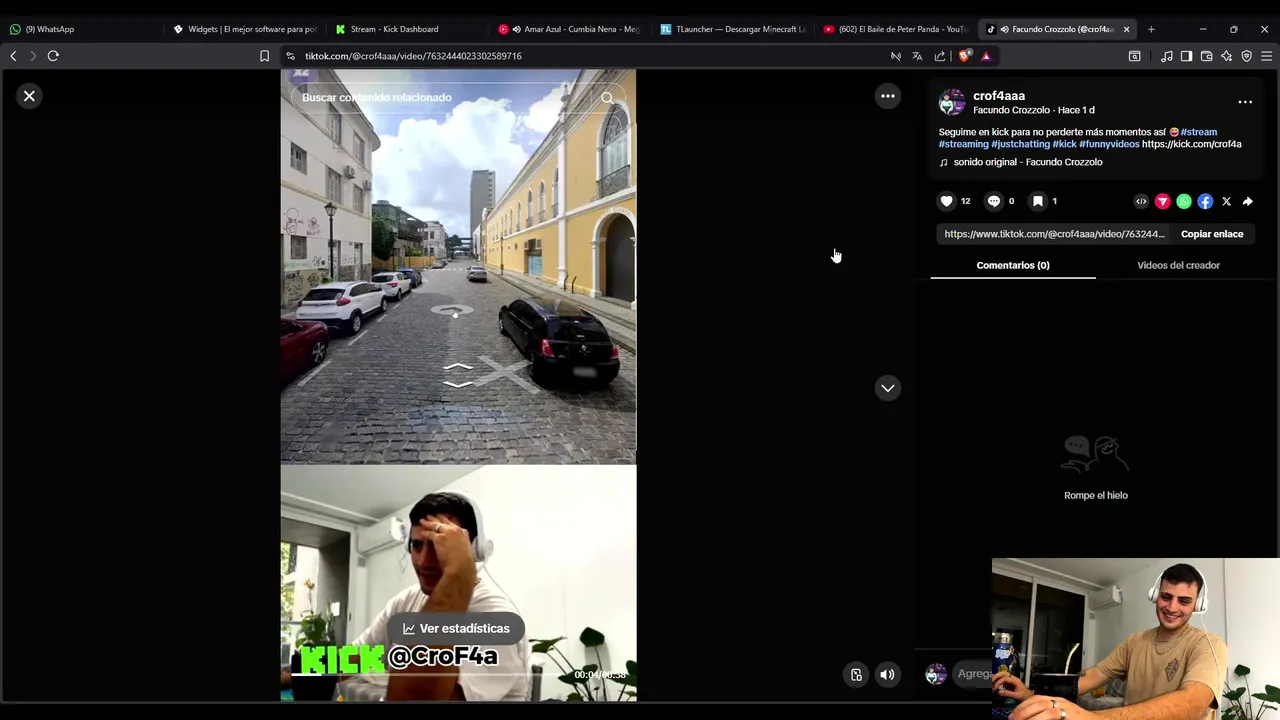This screenshot has width=1280, height=720.
Task: Open the Brave wallet icon
Action: [x=1206, y=56]
